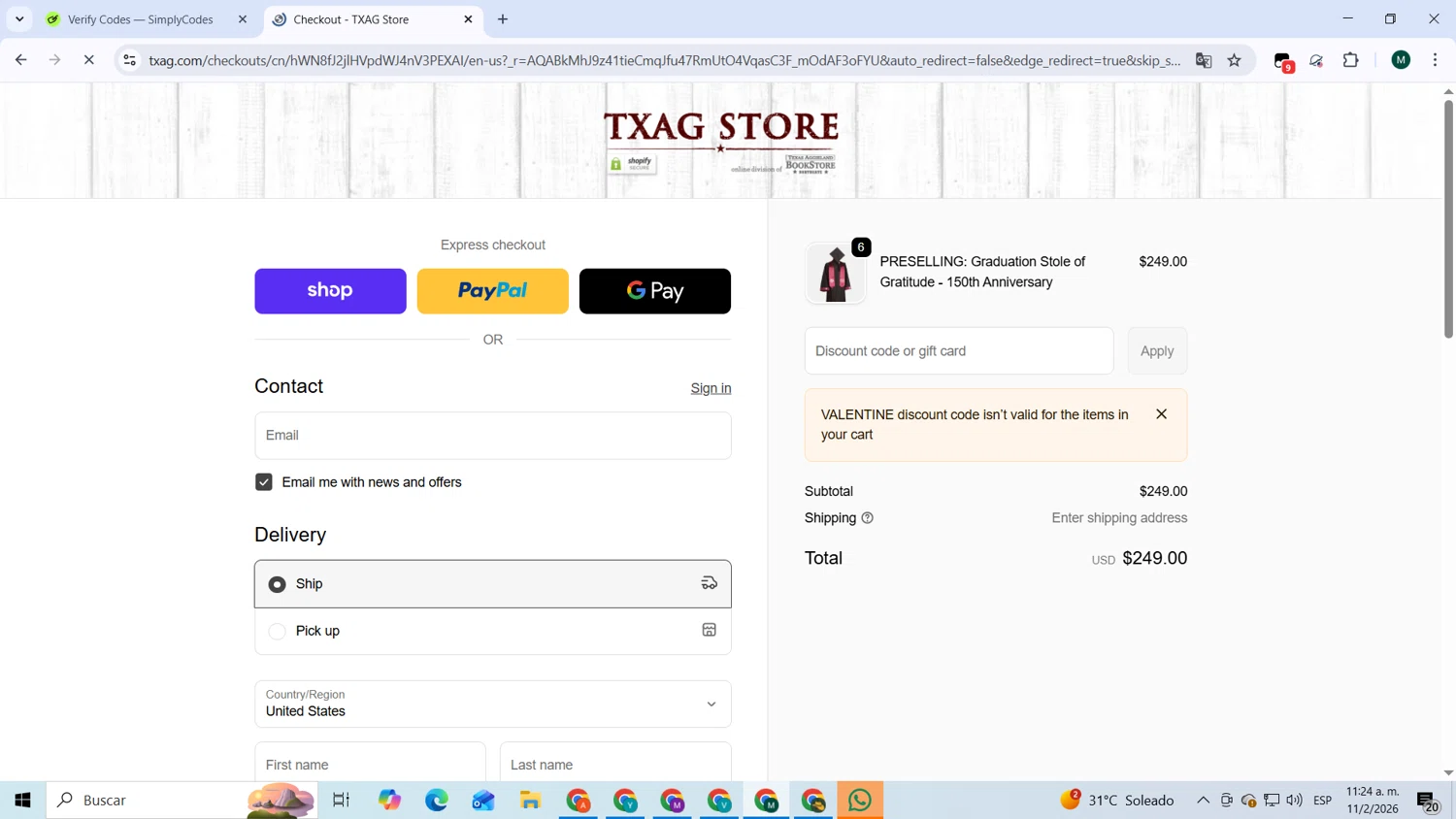The height and width of the screenshot is (819, 1456).
Task: Select the Ship delivery option
Action: [x=493, y=584]
